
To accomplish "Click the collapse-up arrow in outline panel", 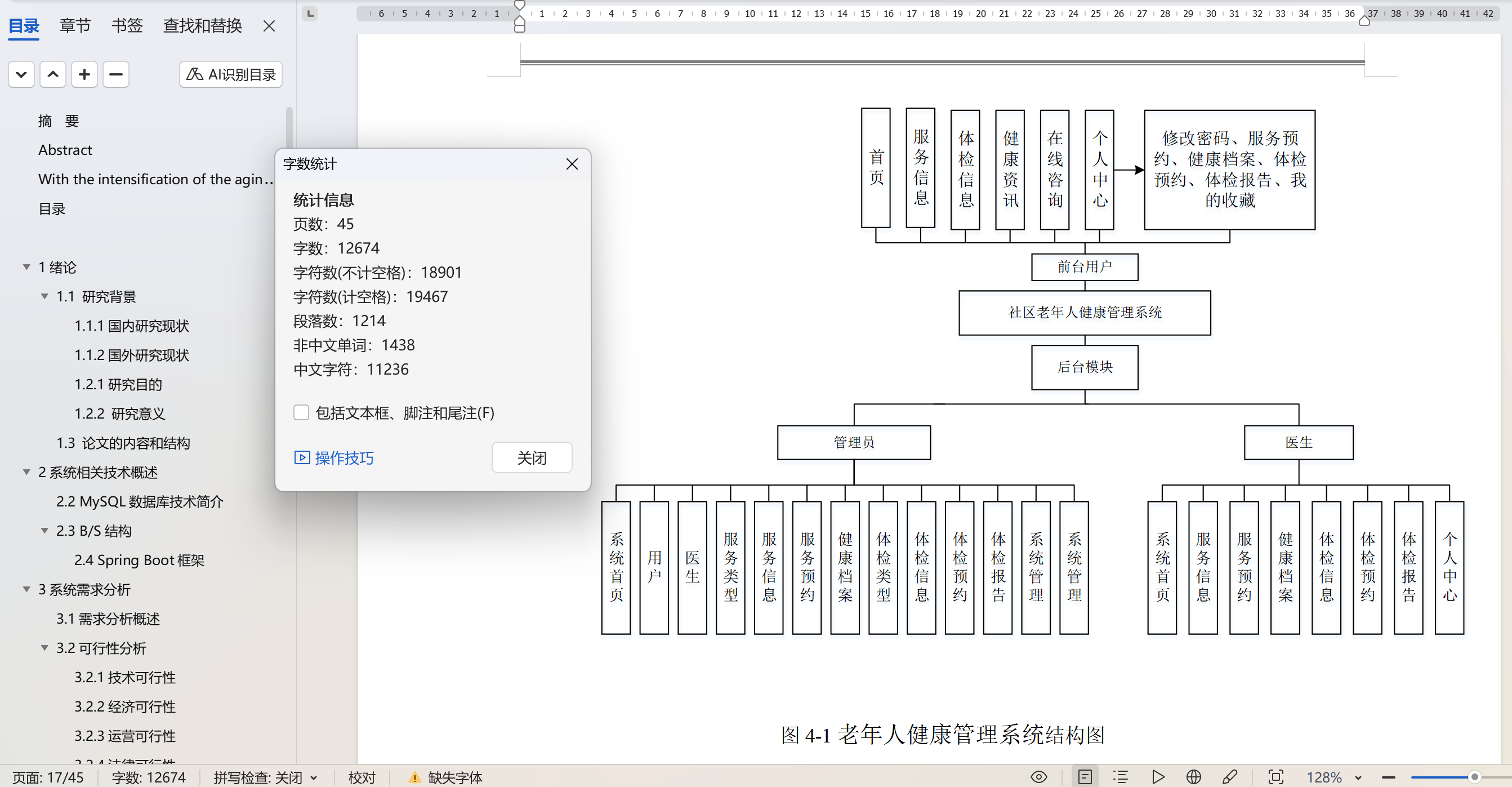I will 53,74.
